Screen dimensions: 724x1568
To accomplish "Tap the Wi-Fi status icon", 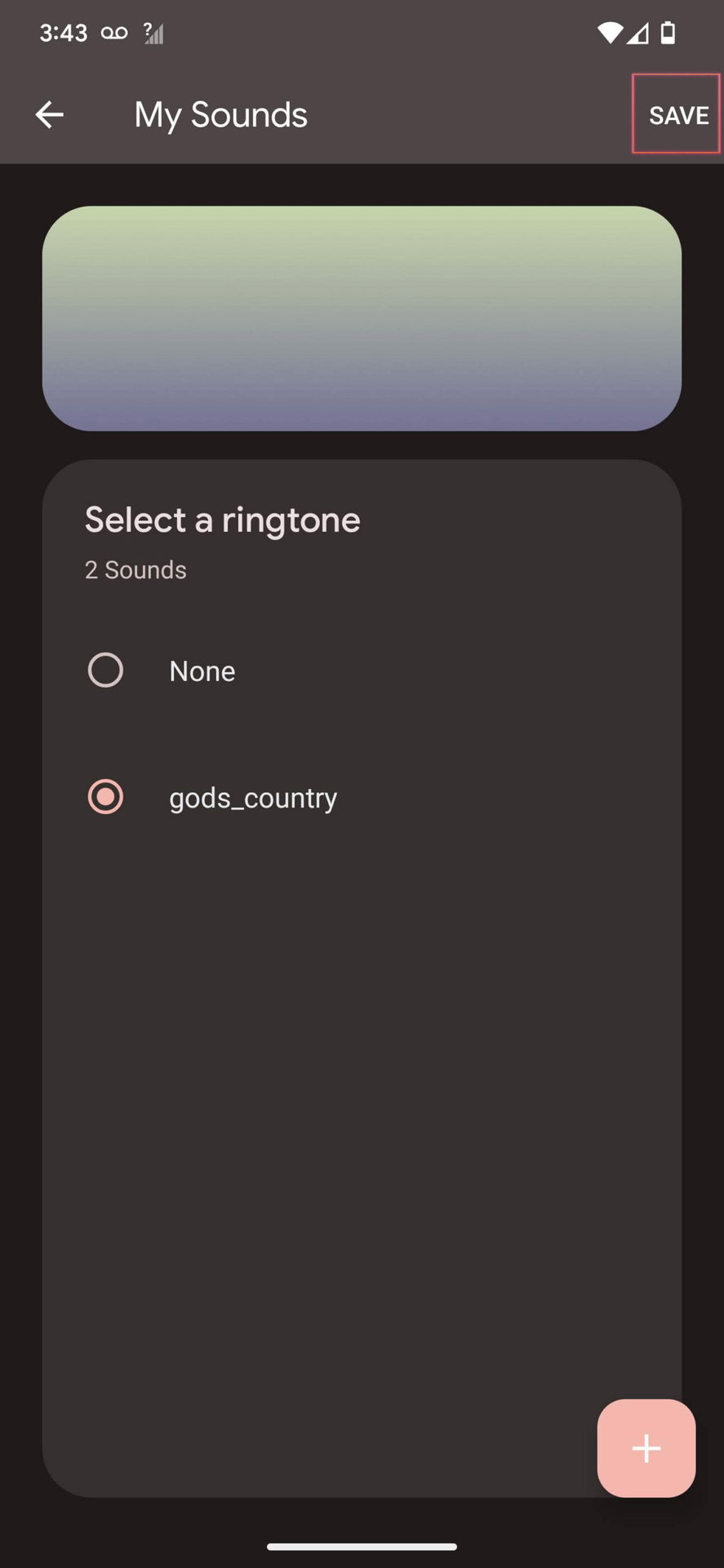I will tap(609, 33).
